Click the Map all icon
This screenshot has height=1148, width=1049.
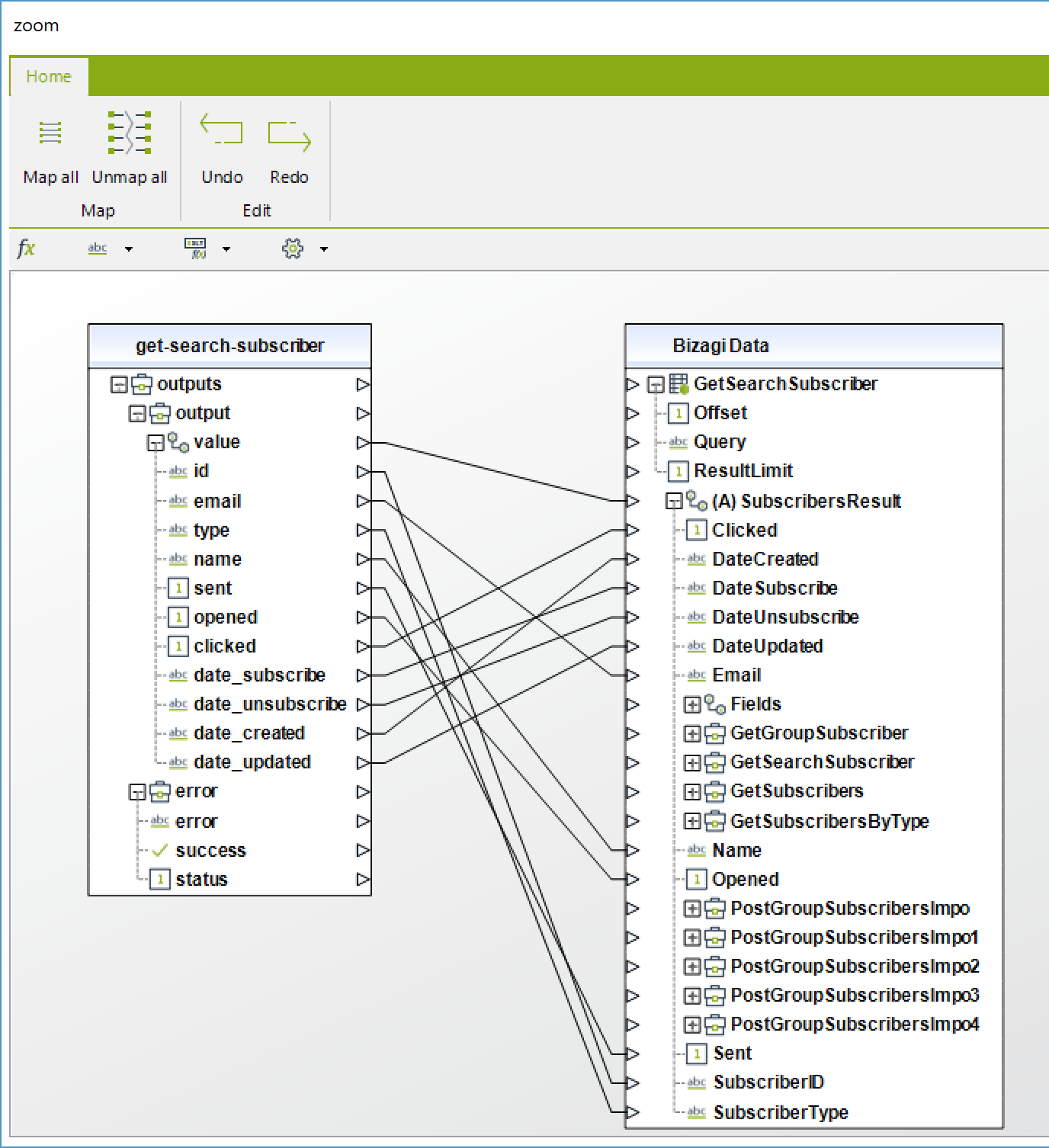tap(50, 133)
